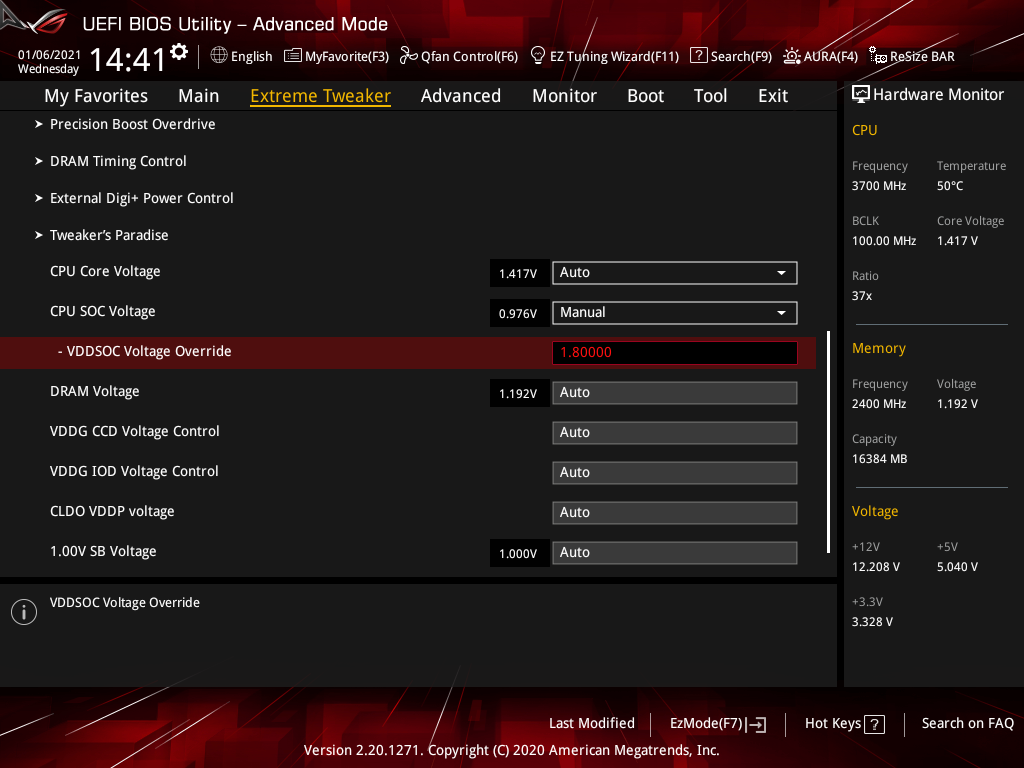Image resolution: width=1024 pixels, height=768 pixels.
Task: Switch to EzMode(F7)
Action: click(x=718, y=724)
